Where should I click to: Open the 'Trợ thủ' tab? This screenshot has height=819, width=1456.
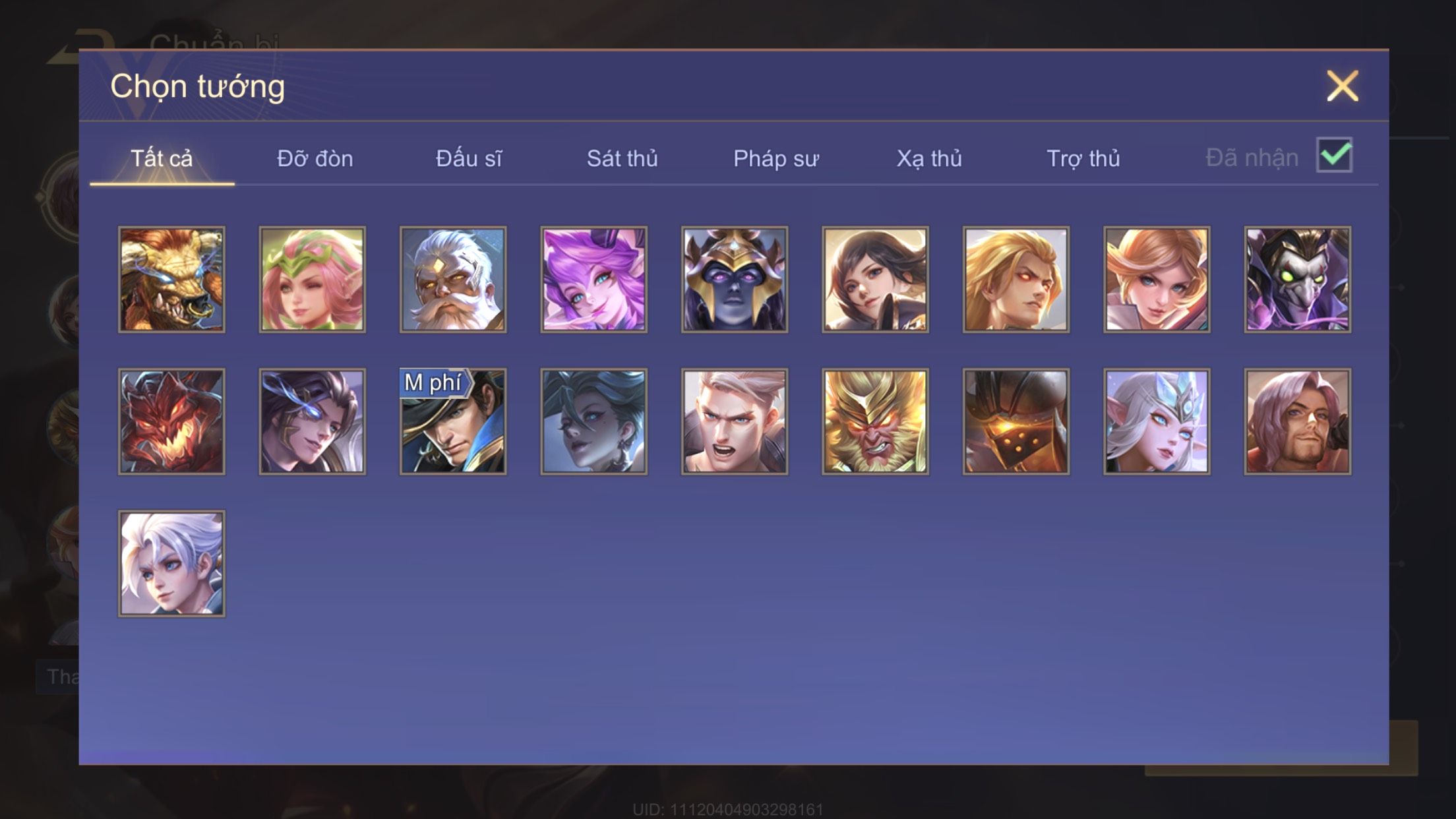point(1083,158)
